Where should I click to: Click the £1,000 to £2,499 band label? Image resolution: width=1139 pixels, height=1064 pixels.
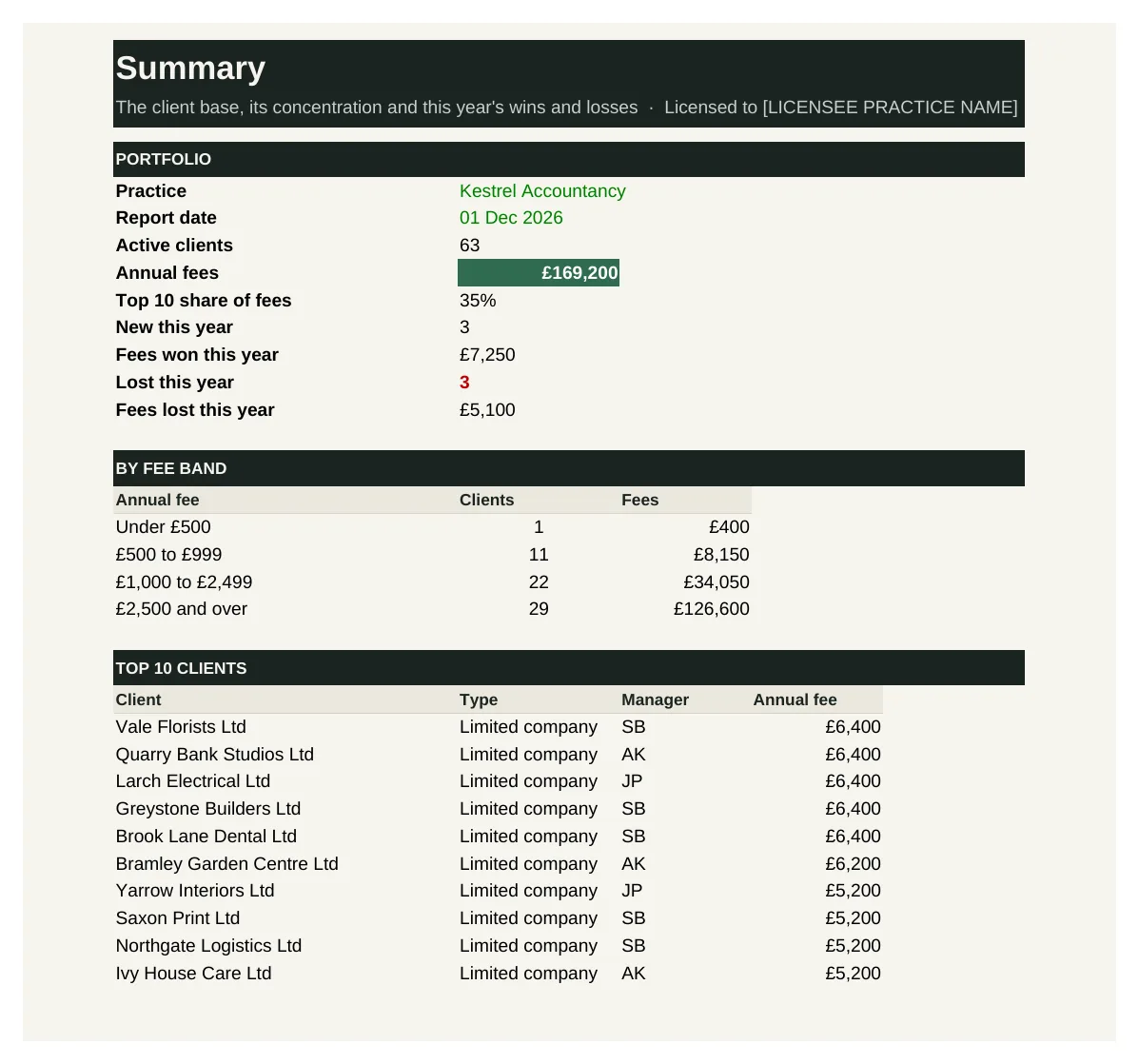point(184,582)
